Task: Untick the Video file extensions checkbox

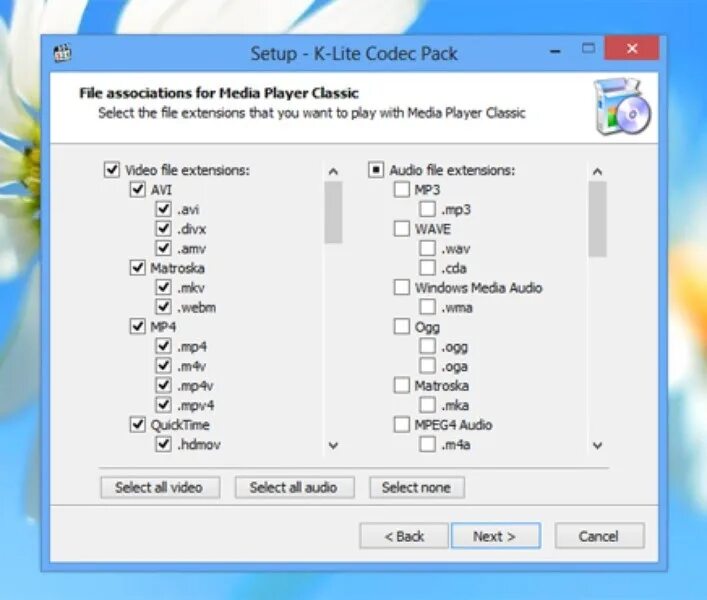Action: tap(112, 170)
